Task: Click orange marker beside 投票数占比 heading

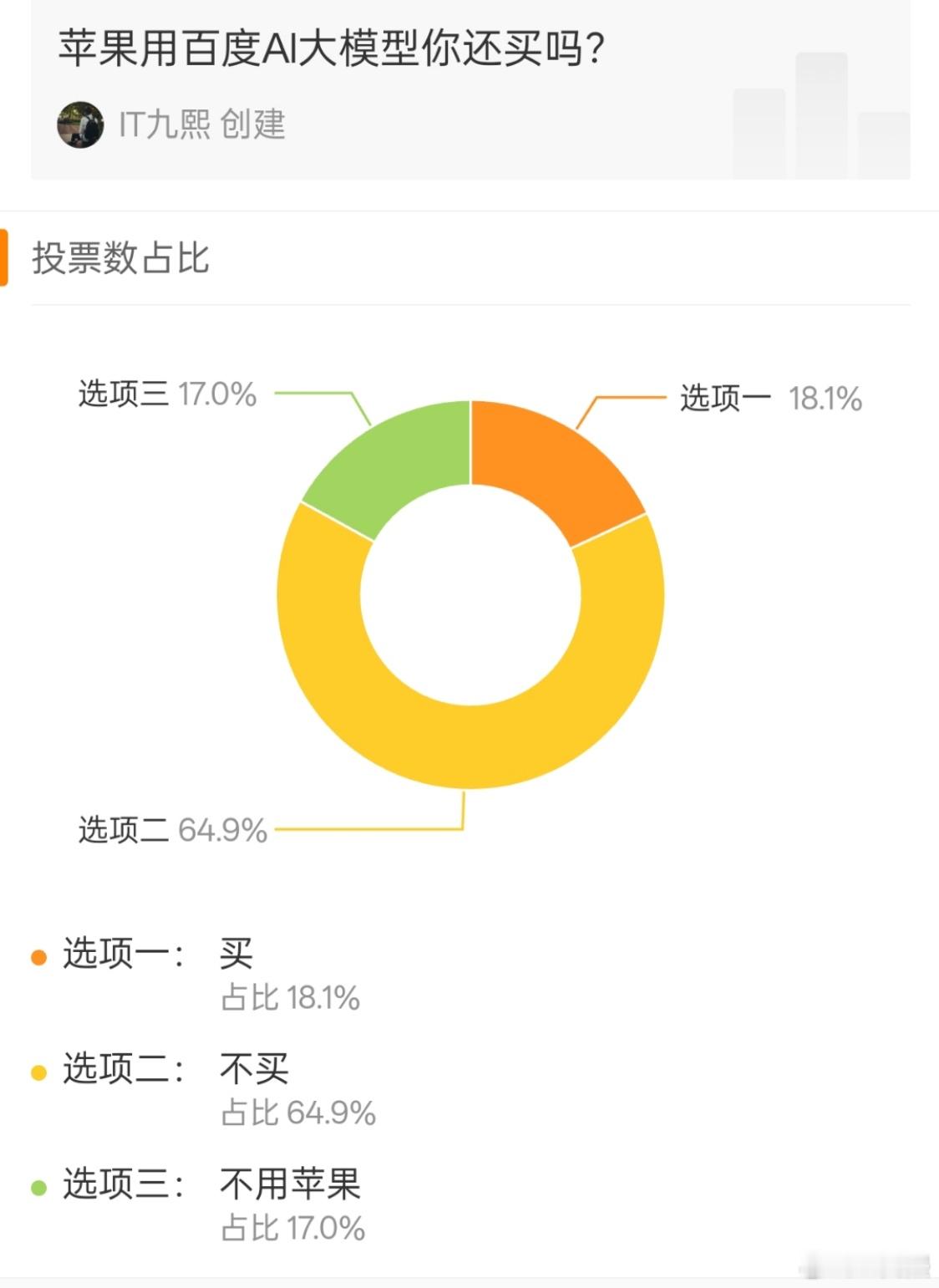Action: click(4, 257)
